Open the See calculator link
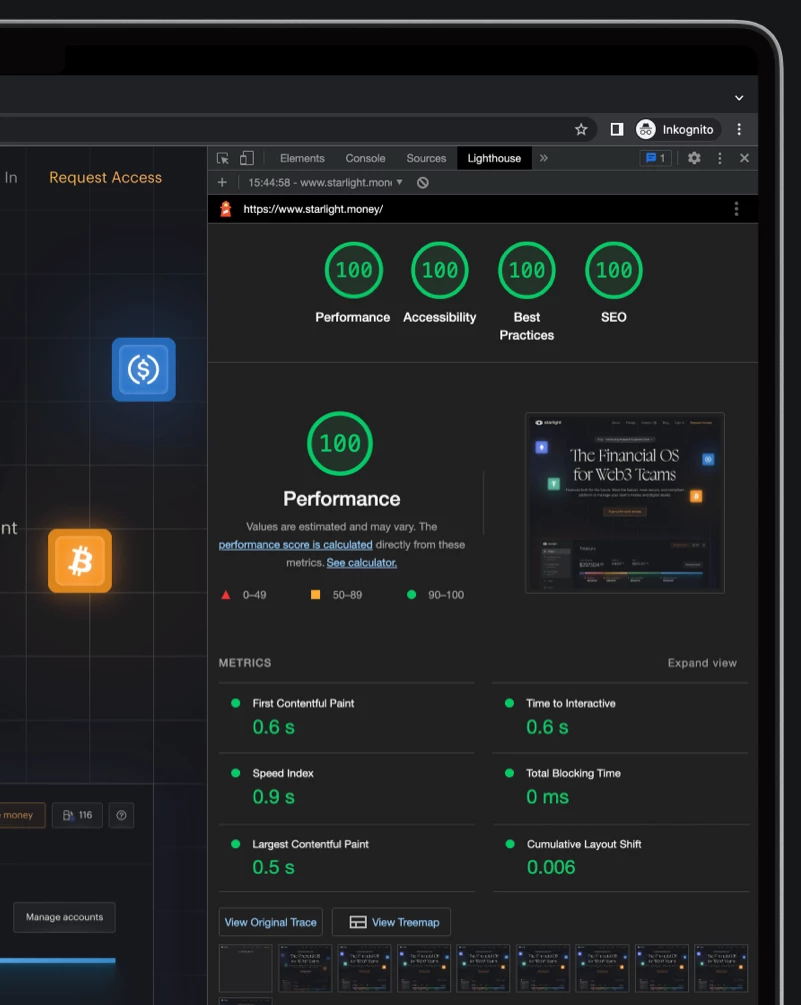The width and height of the screenshot is (801, 1005). point(361,563)
